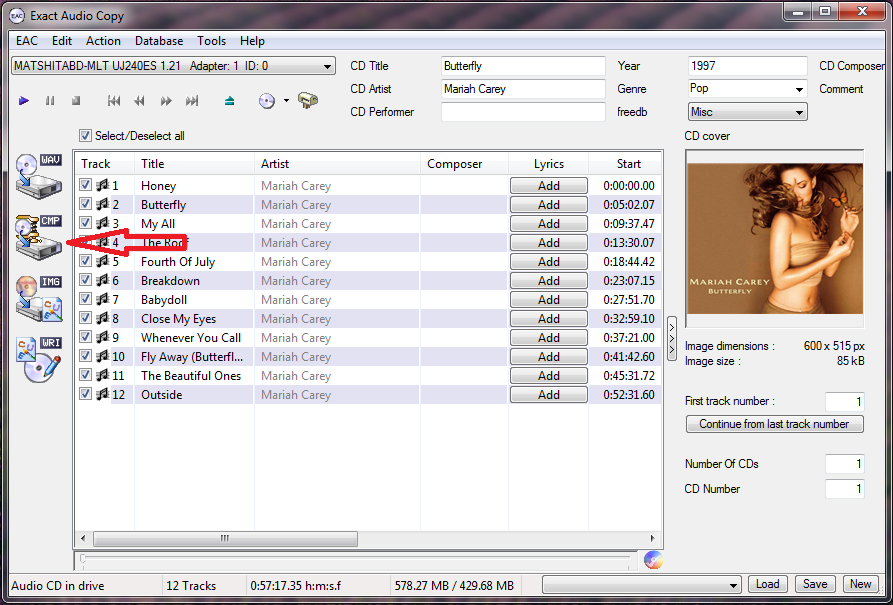Image resolution: width=893 pixels, height=605 pixels.
Task: Open dropdown arrow next to disc icon
Action: tap(286, 101)
